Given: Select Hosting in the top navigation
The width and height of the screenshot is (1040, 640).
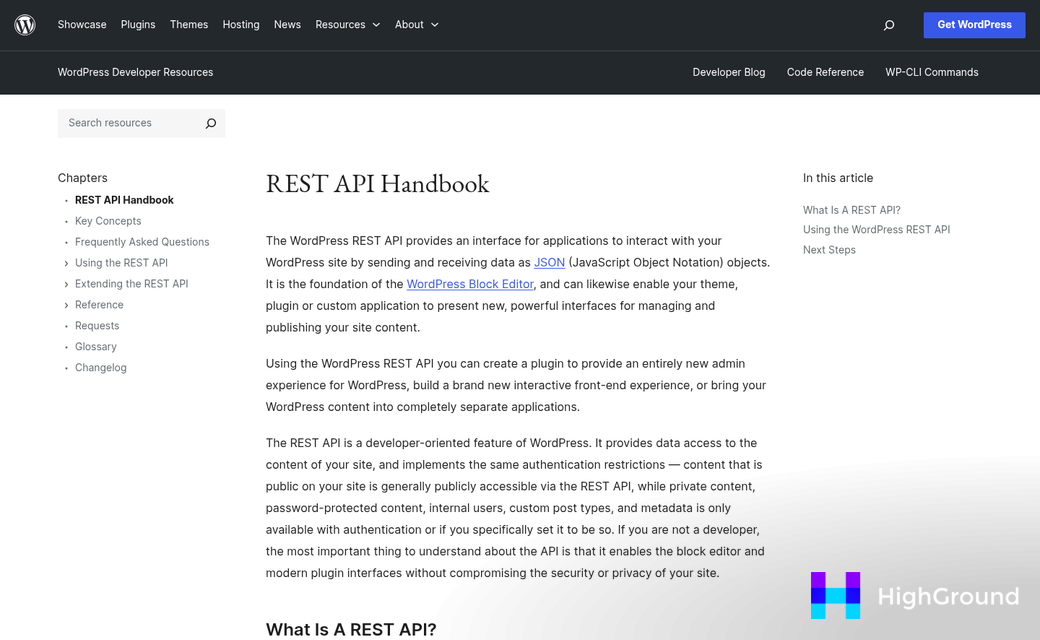Looking at the screenshot, I should tap(241, 25).
